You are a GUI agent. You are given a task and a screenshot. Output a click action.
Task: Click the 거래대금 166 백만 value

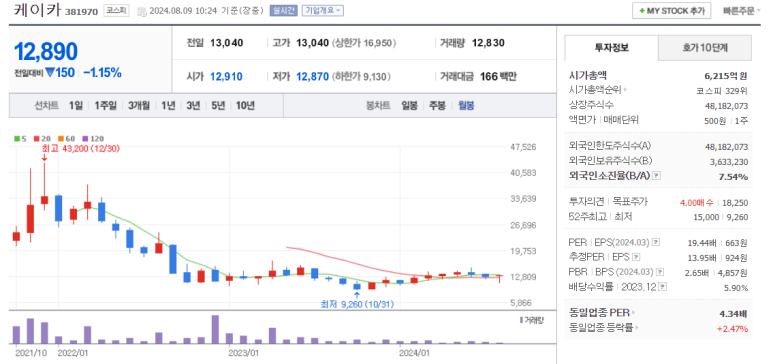(498, 76)
